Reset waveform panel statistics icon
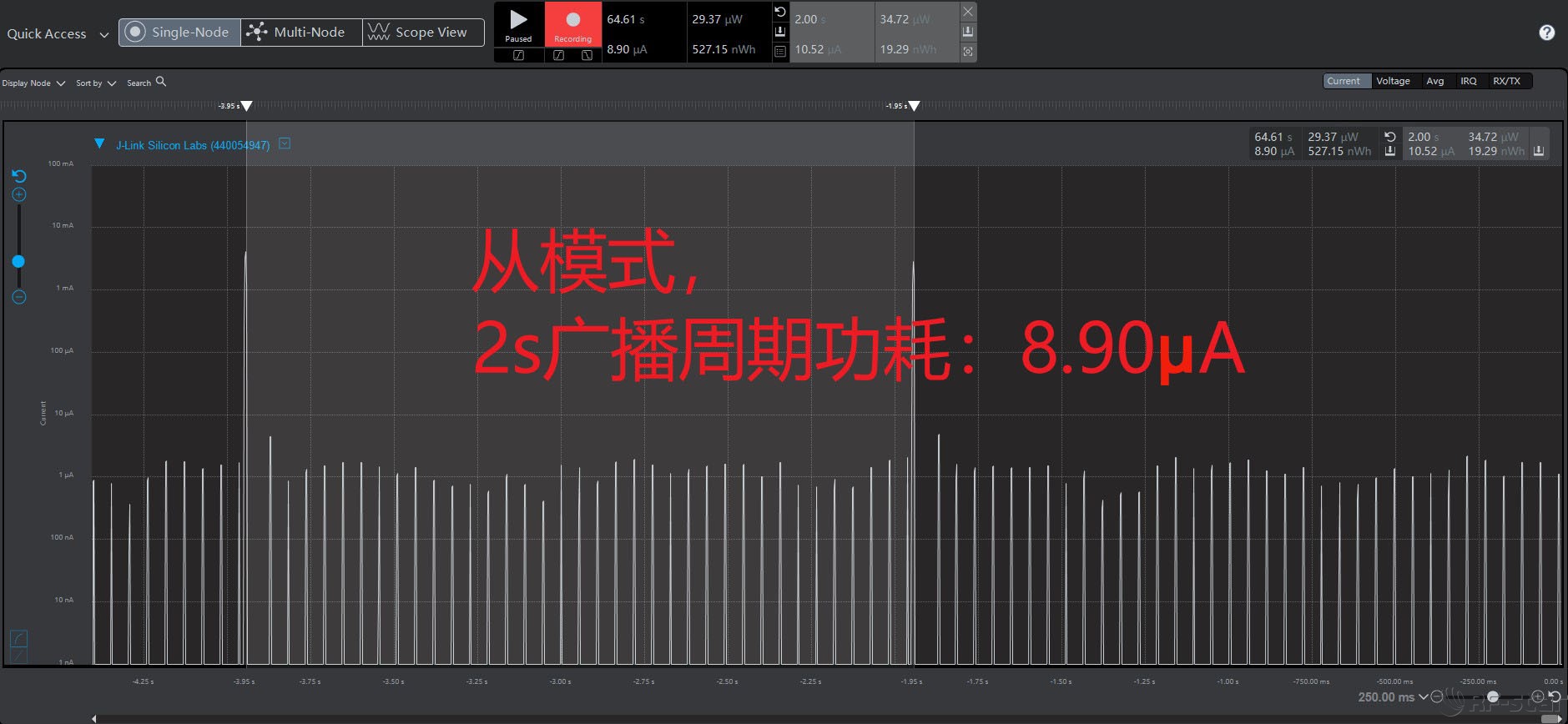The height and width of the screenshot is (724, 1568). pos(1389,137)
